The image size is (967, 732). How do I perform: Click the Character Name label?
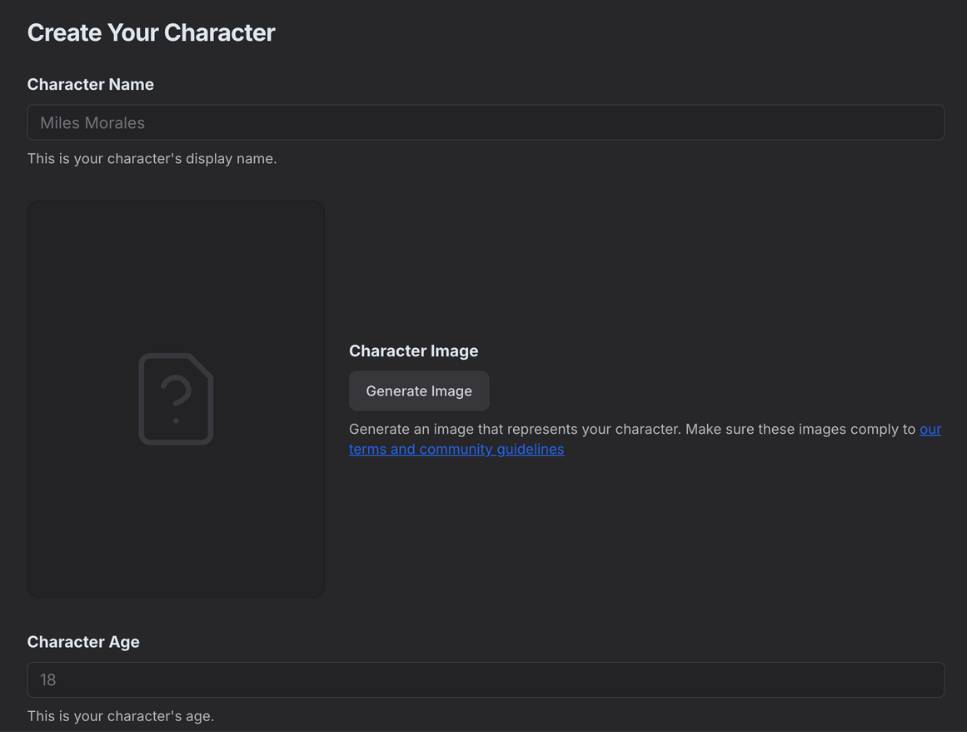click(91, 84)
